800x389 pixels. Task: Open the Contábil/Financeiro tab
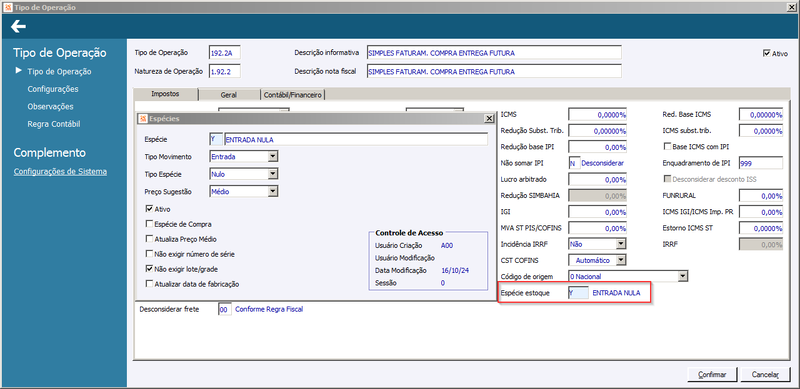tap(293, 94)
